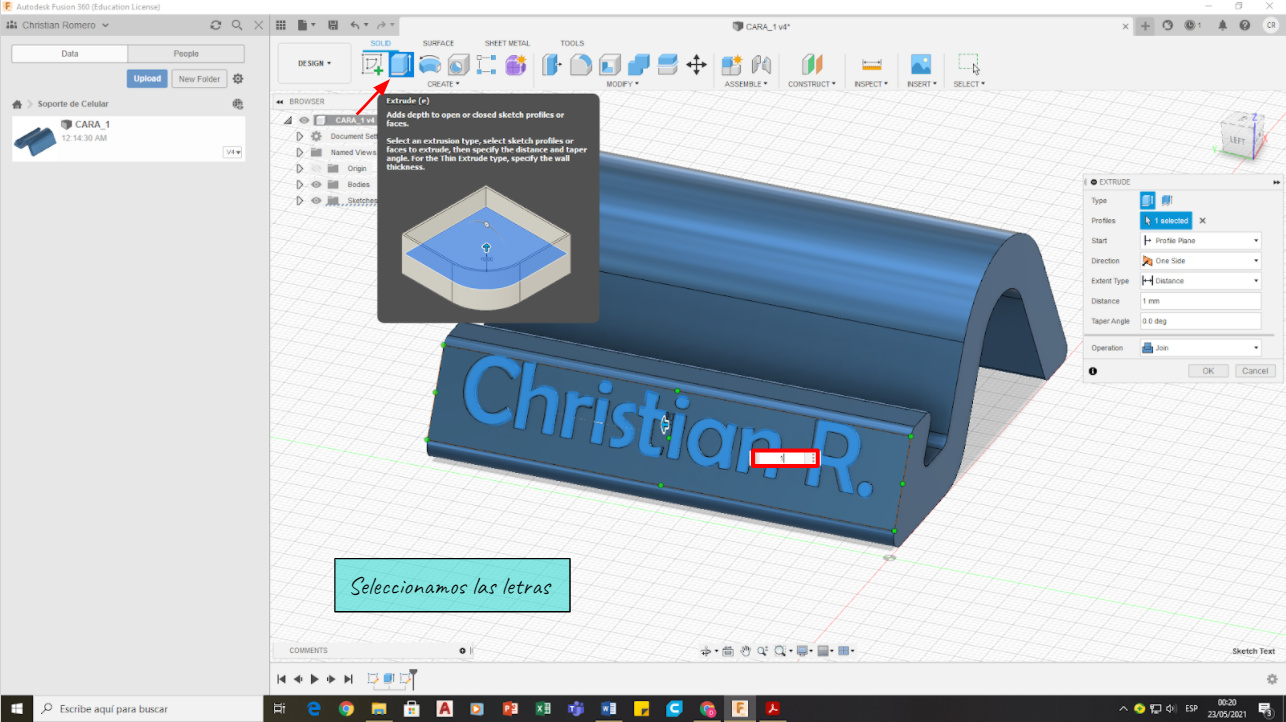Activate the Extrude tool in the toolbar
This screenshot has height=722, width=1286.
[x=401, y=65]
